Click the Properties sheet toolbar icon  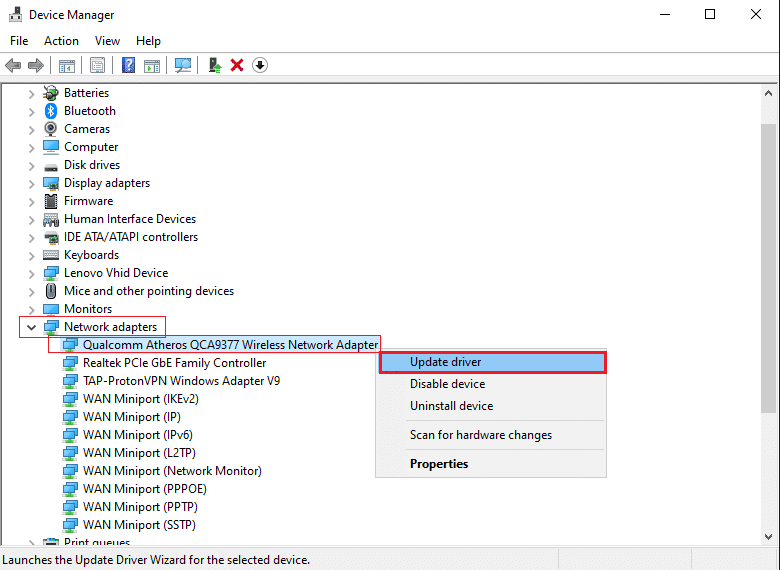97,65
